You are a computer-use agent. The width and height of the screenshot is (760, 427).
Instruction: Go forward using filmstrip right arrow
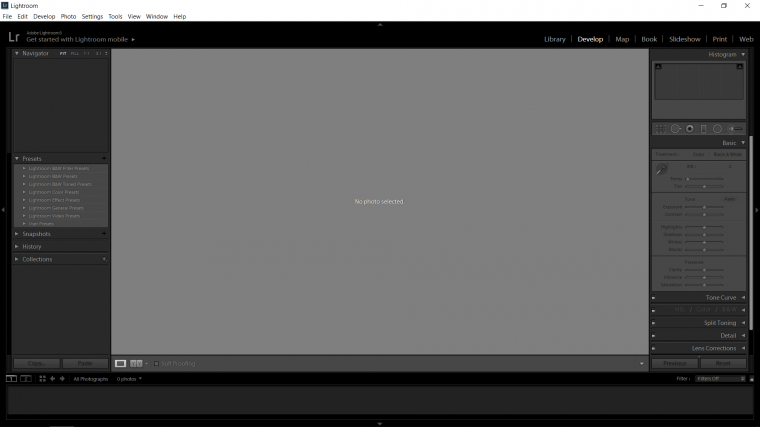pos(62,379)
